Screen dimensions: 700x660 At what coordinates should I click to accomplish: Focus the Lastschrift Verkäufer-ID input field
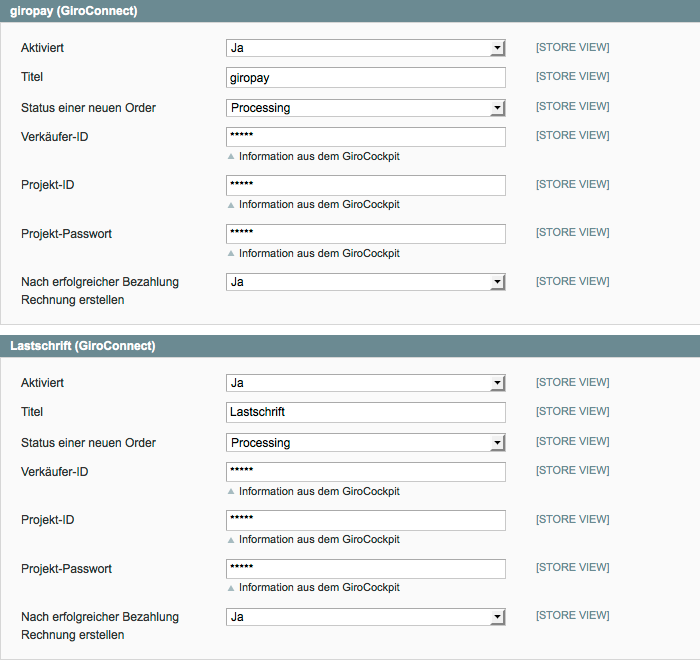tap(366, 472)
